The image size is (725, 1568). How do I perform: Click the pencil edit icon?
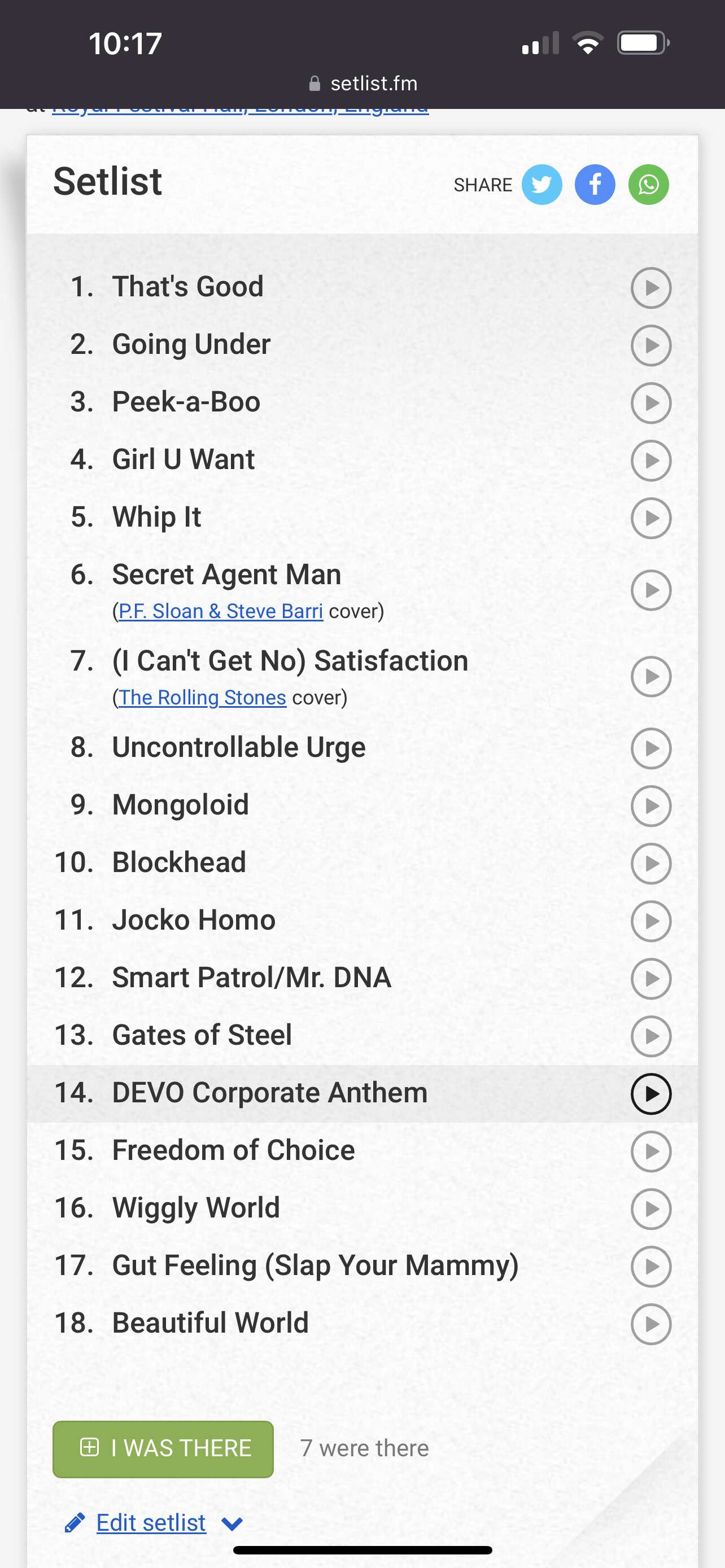click(x=75, y=1522)
